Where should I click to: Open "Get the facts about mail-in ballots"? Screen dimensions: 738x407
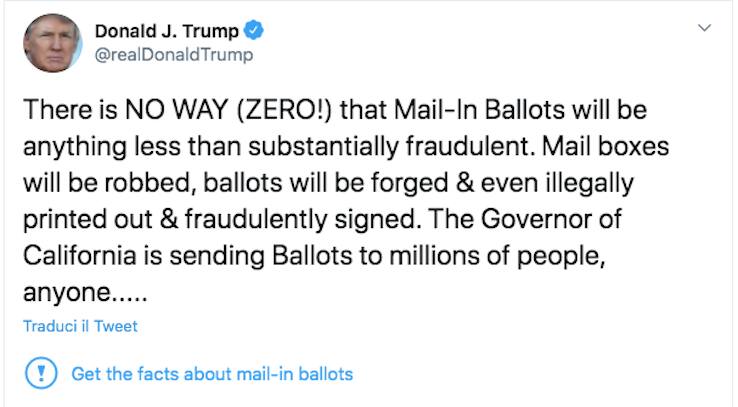click(x=212, y=374)
